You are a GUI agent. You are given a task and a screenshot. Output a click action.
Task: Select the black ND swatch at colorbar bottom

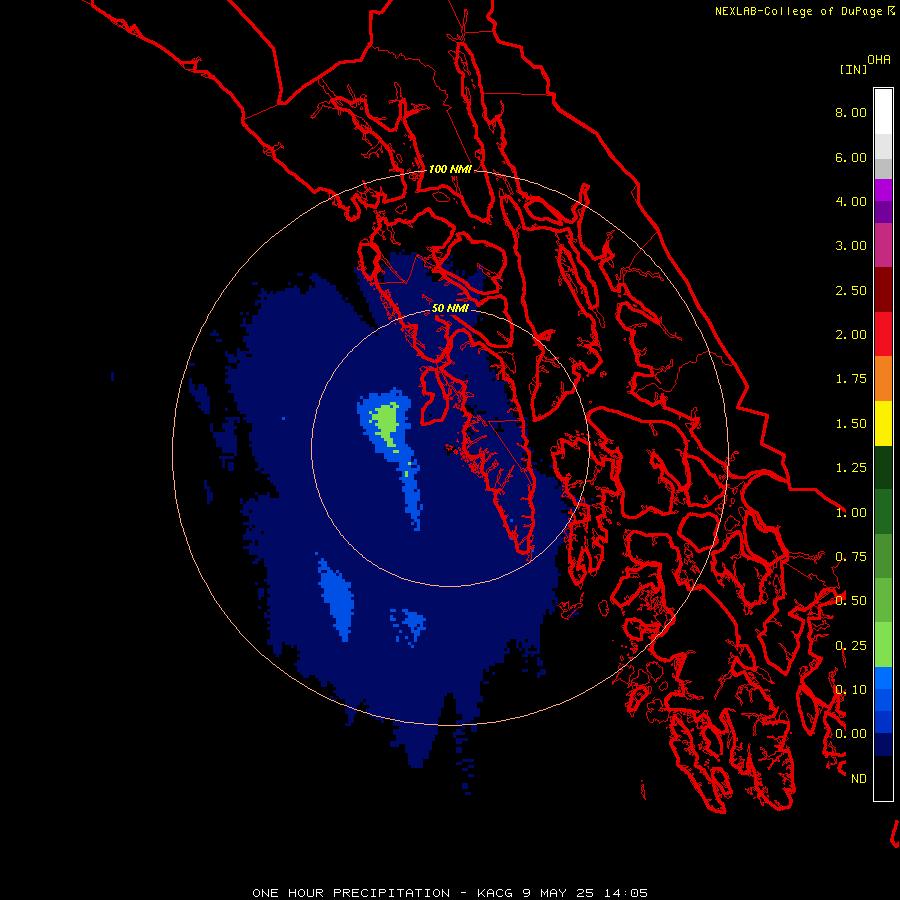[x=883, y=778]
